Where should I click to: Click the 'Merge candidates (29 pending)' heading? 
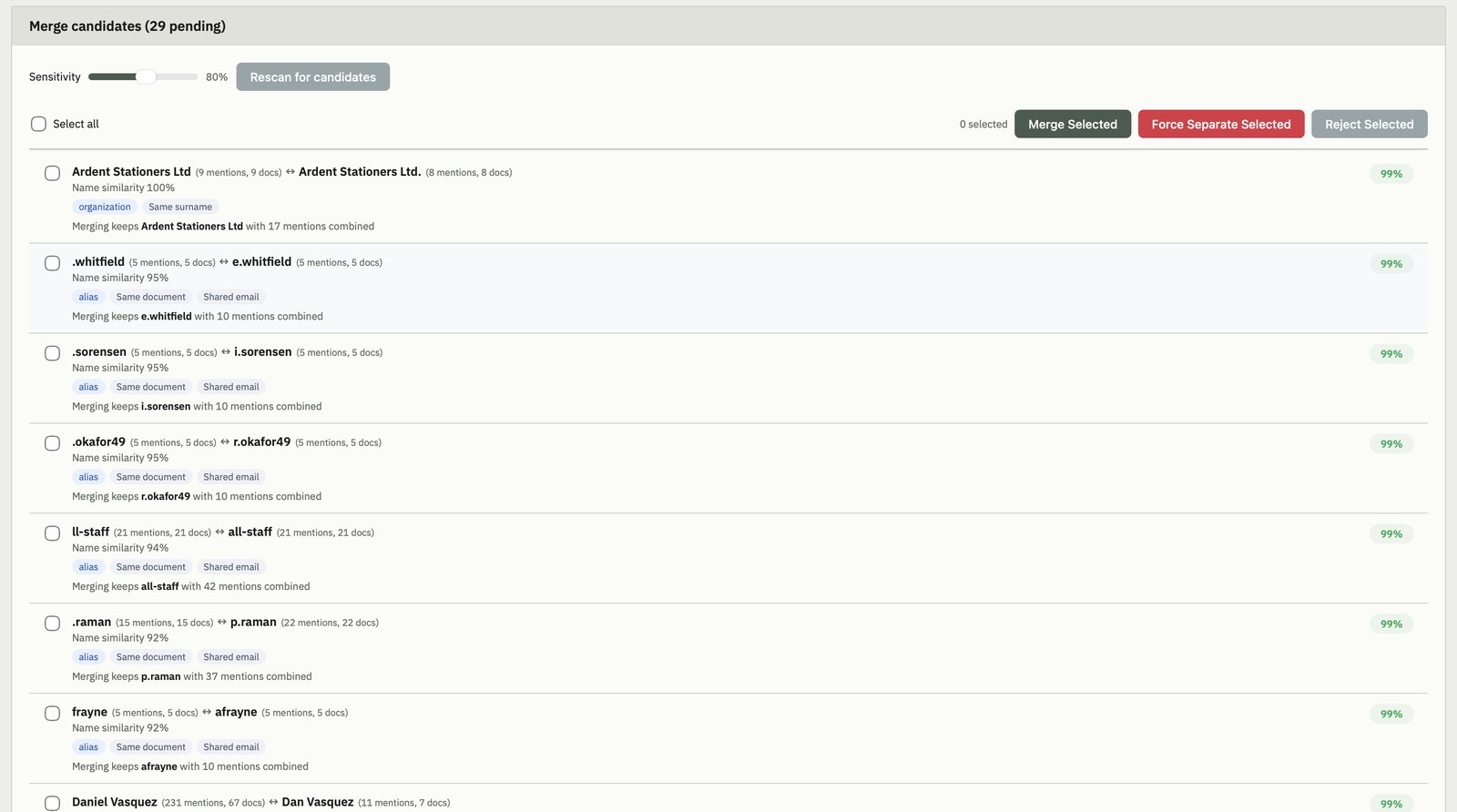[127, 26]
